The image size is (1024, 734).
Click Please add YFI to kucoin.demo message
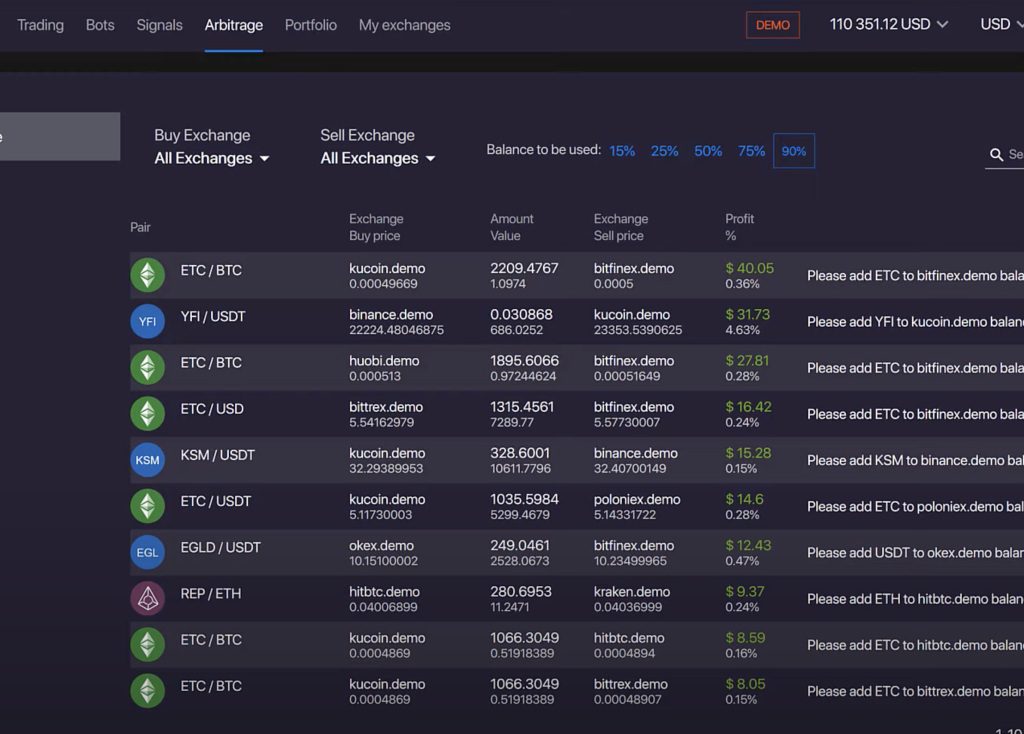(x=916, y=322)
